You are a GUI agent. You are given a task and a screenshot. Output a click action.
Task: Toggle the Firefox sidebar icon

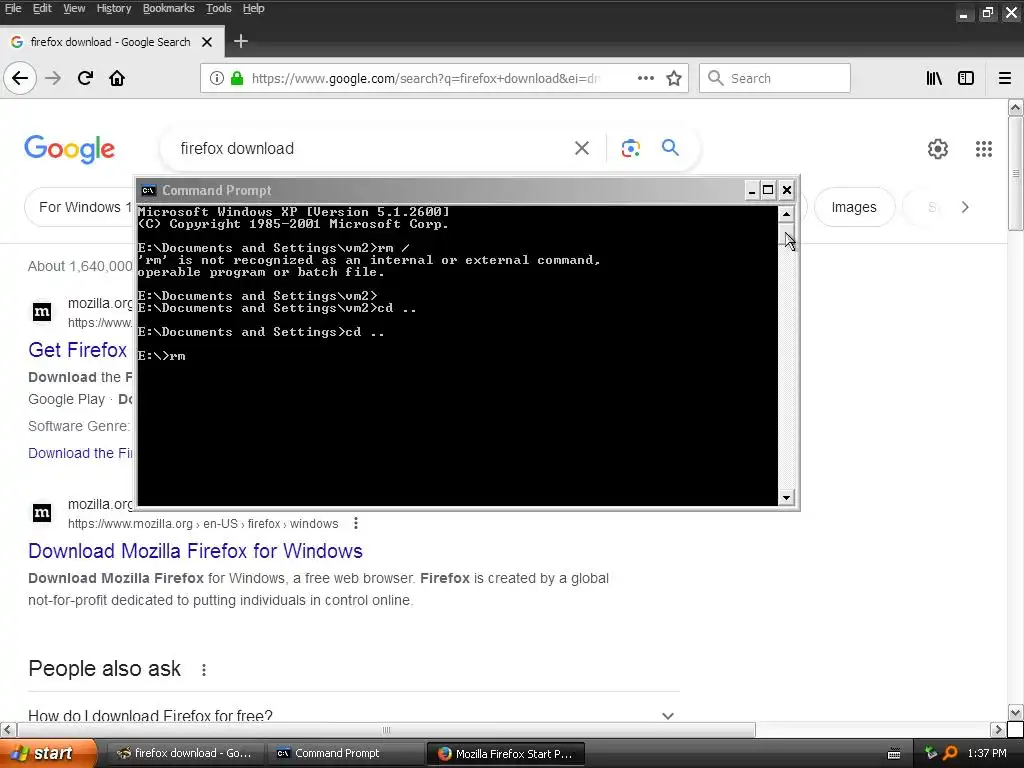coord(966,78)
